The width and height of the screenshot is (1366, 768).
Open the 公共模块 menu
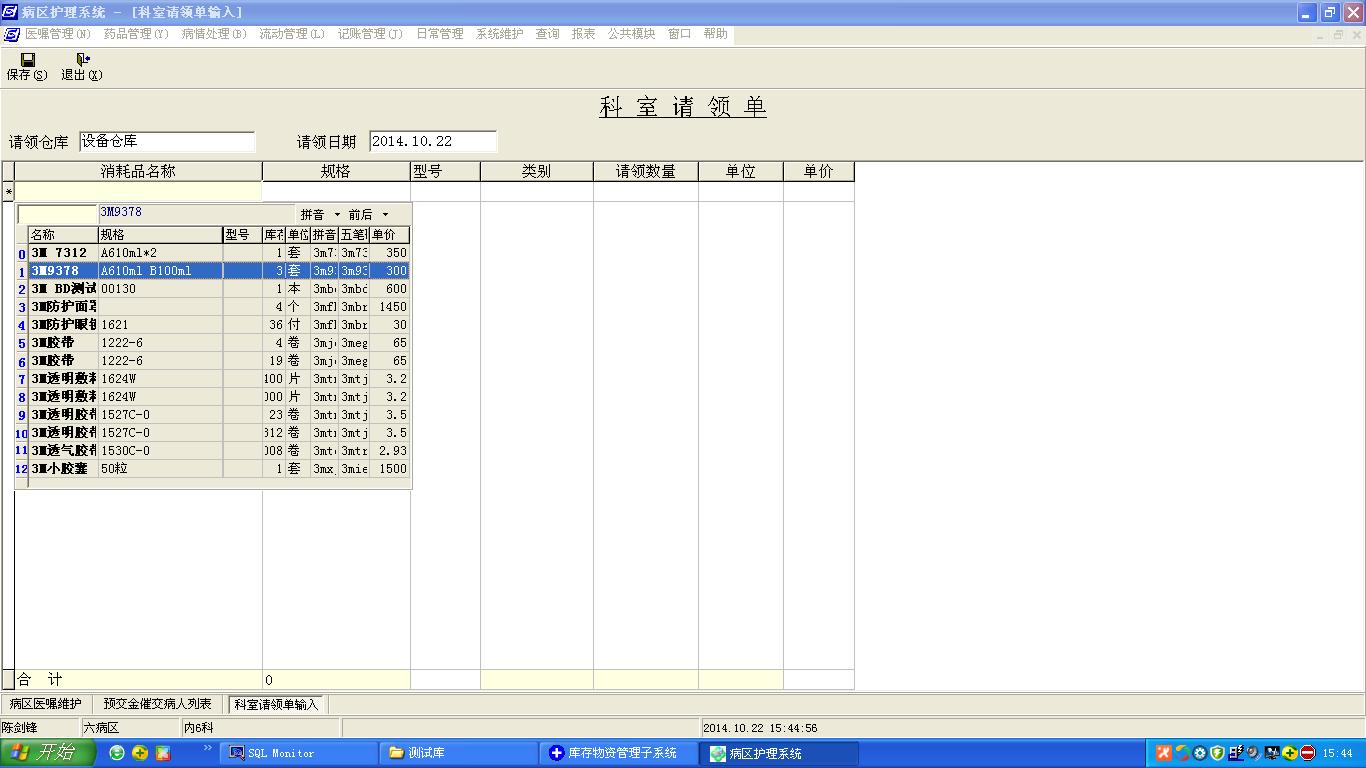(632, 34)
